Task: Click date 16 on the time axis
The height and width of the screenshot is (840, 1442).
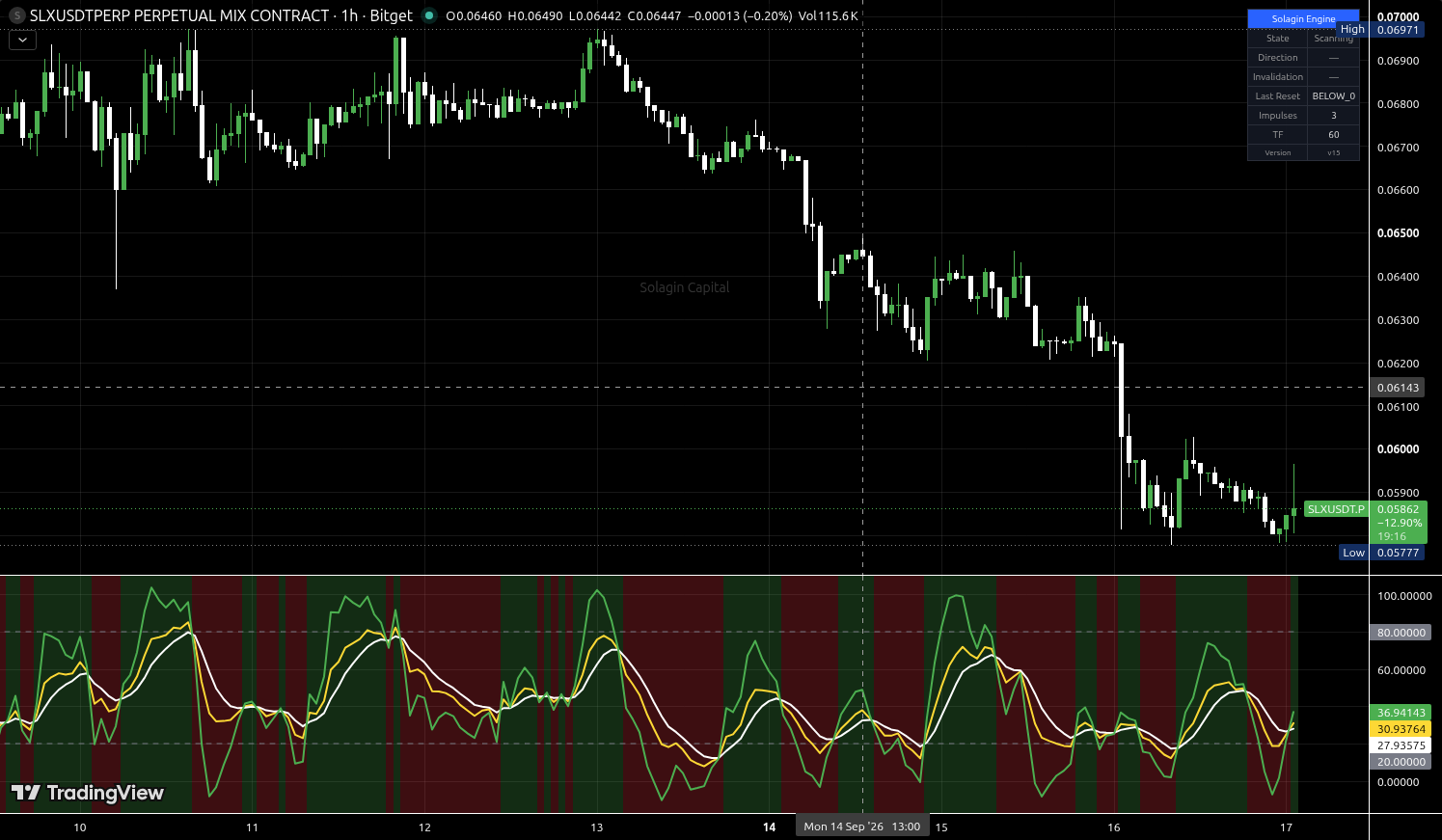Action: [x=1114, y=827]
